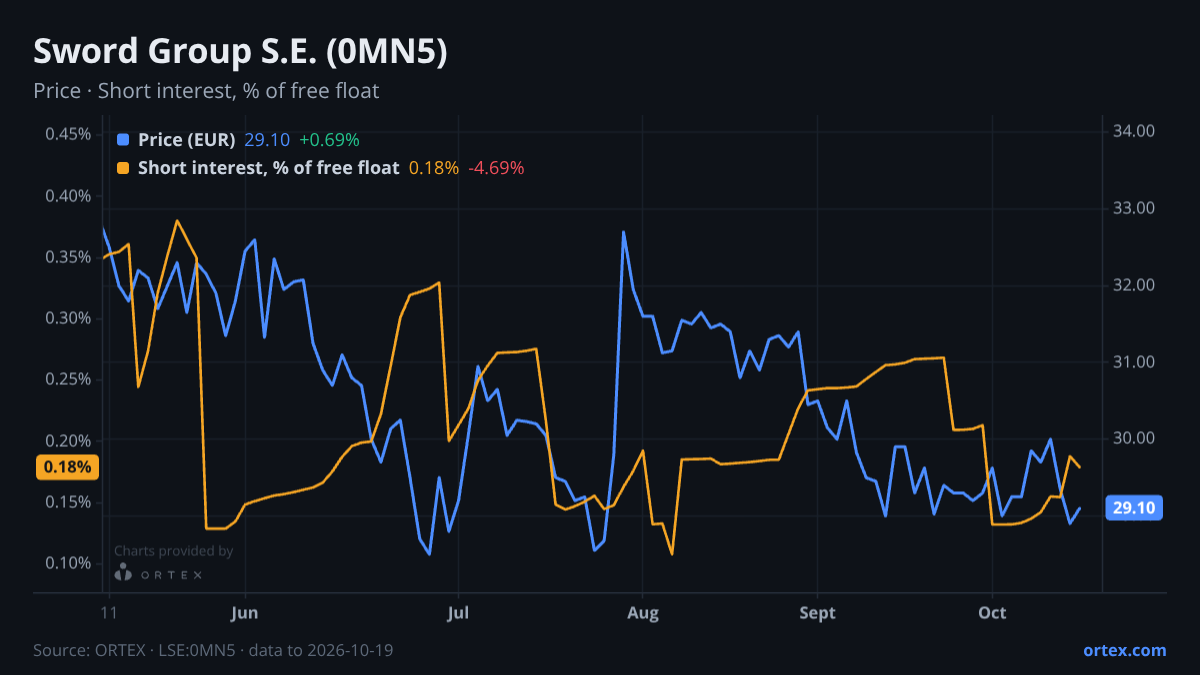Click the orange Short interest legend swatch
Screen dimensions: 1200x675
[123, 168]
